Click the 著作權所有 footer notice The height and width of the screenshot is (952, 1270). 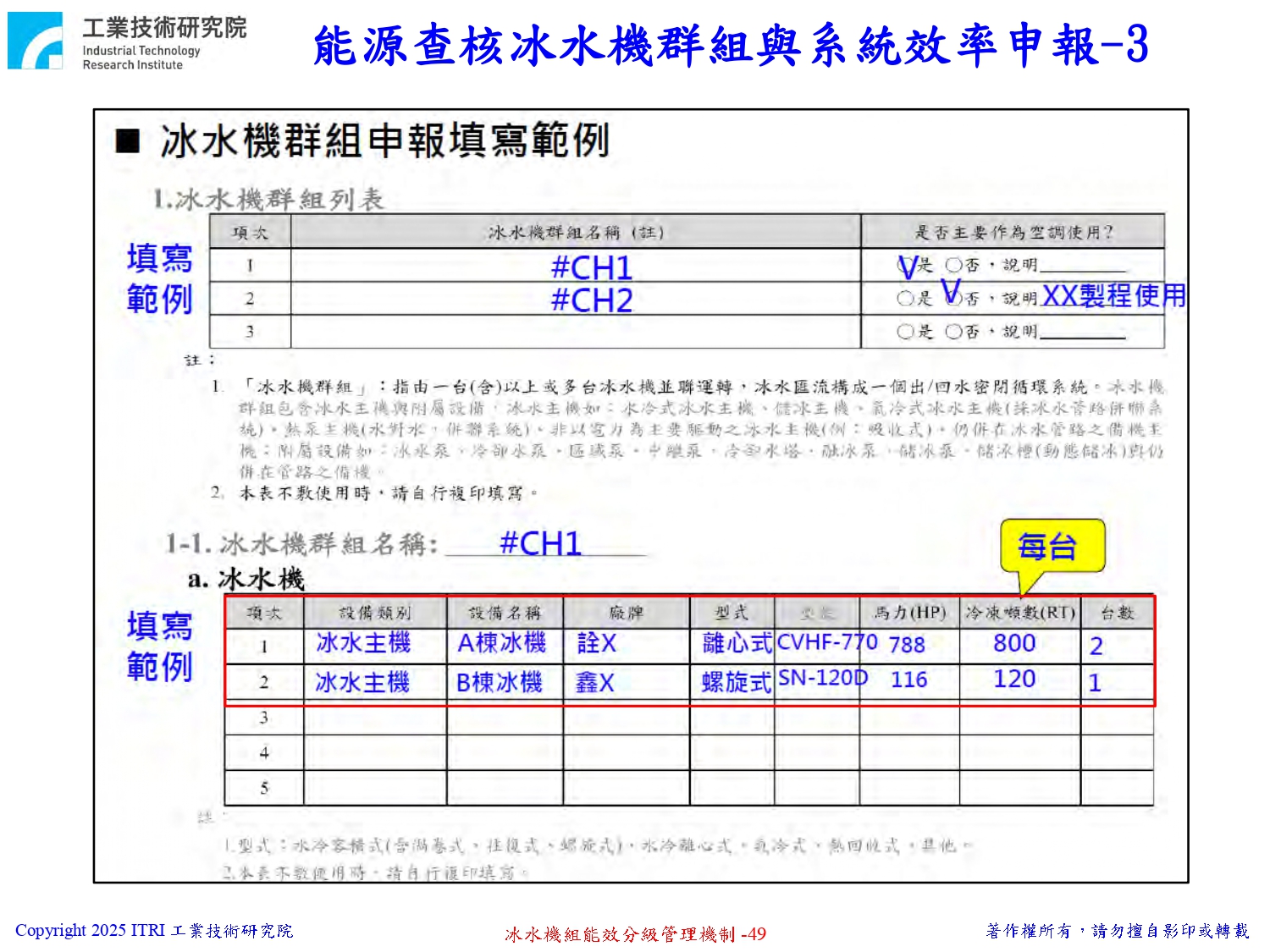(x=1118, y=931)
